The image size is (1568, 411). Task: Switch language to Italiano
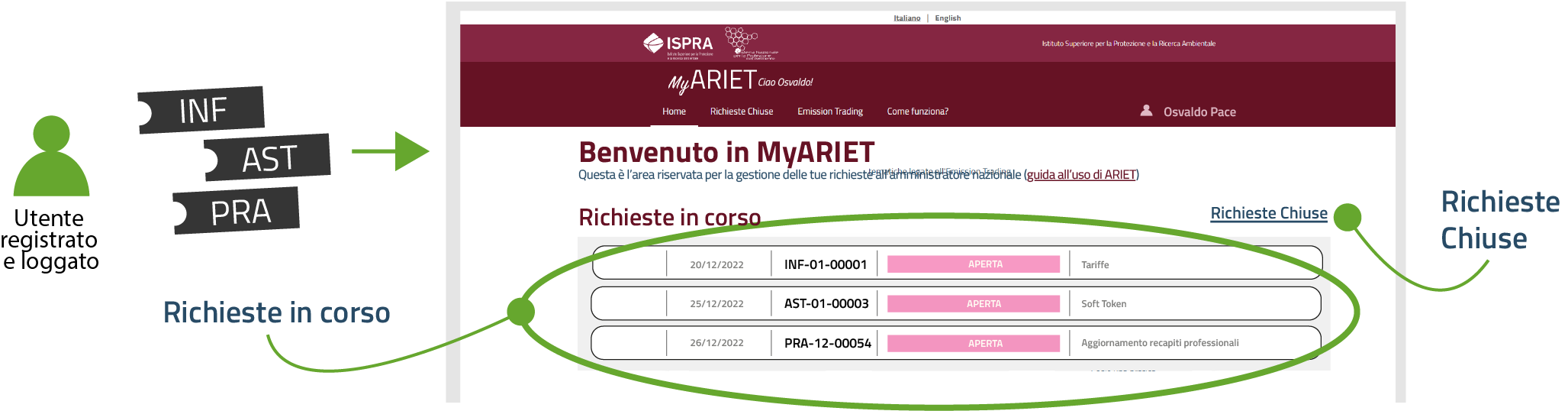coord(906,18)
